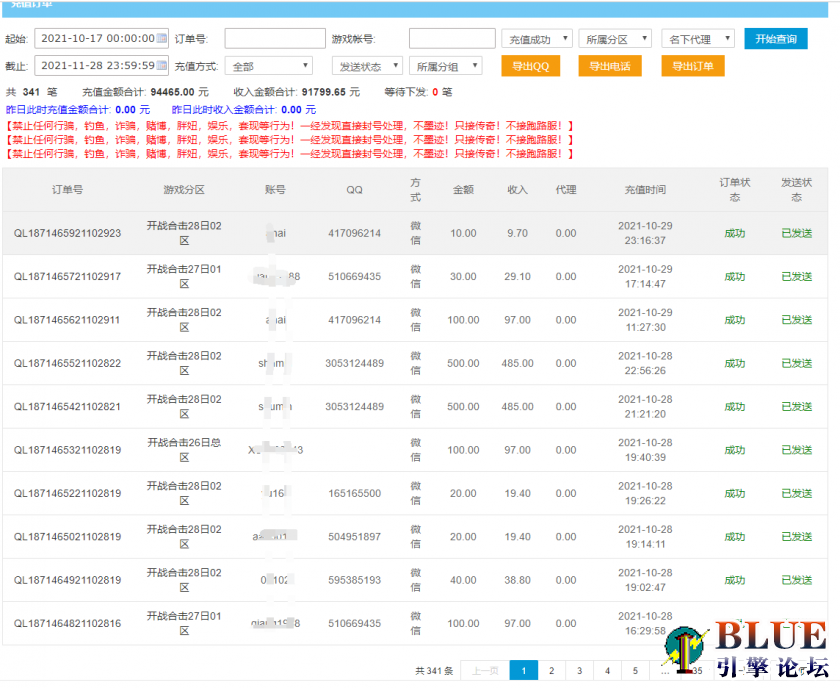Go to page 3 of results
This screenshot has width=840, height=688.
(579, 671)
